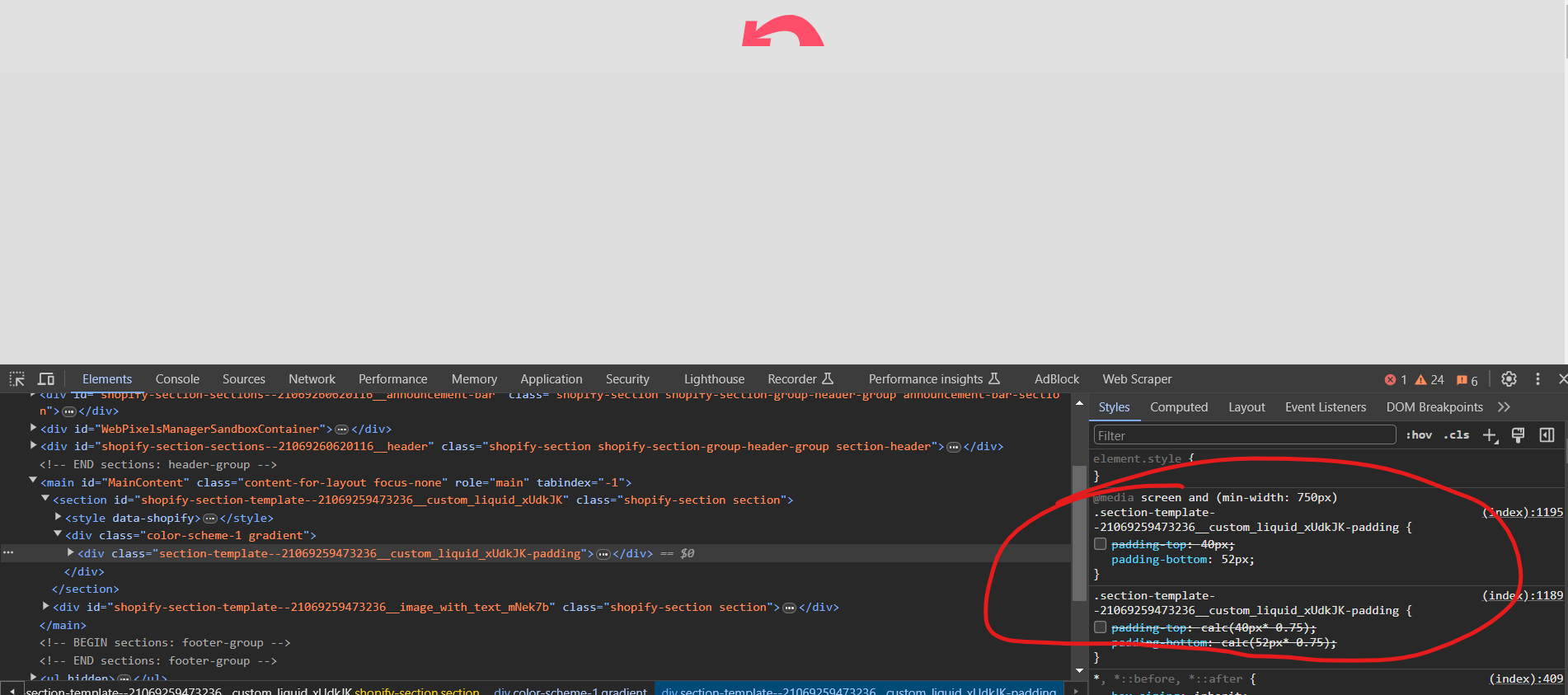Click the styles Filter input field
The image size is (1568, 695).
click(1243, 435)
